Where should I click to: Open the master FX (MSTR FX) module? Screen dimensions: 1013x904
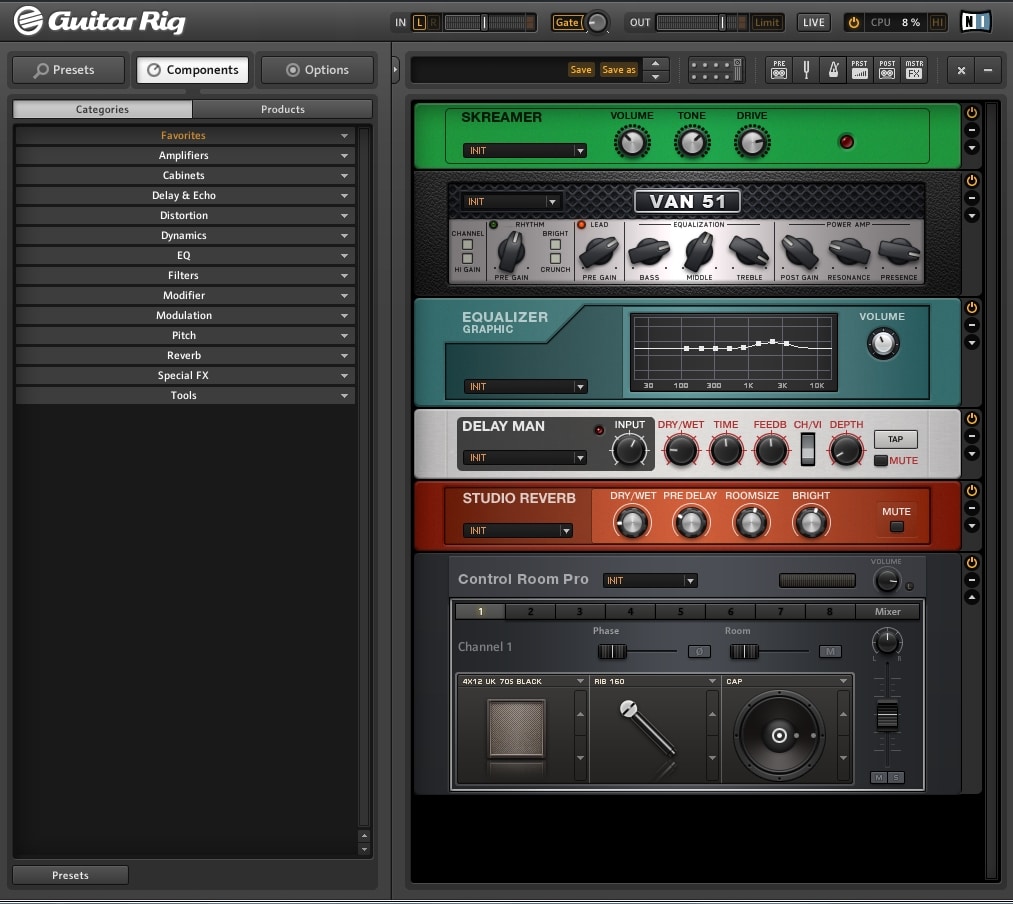[x=914, y=69]
